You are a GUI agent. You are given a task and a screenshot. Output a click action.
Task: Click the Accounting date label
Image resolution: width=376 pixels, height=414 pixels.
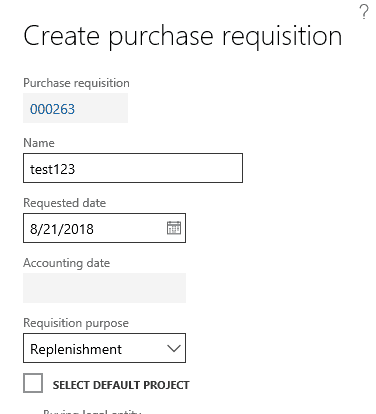click(x=66, y=263)
